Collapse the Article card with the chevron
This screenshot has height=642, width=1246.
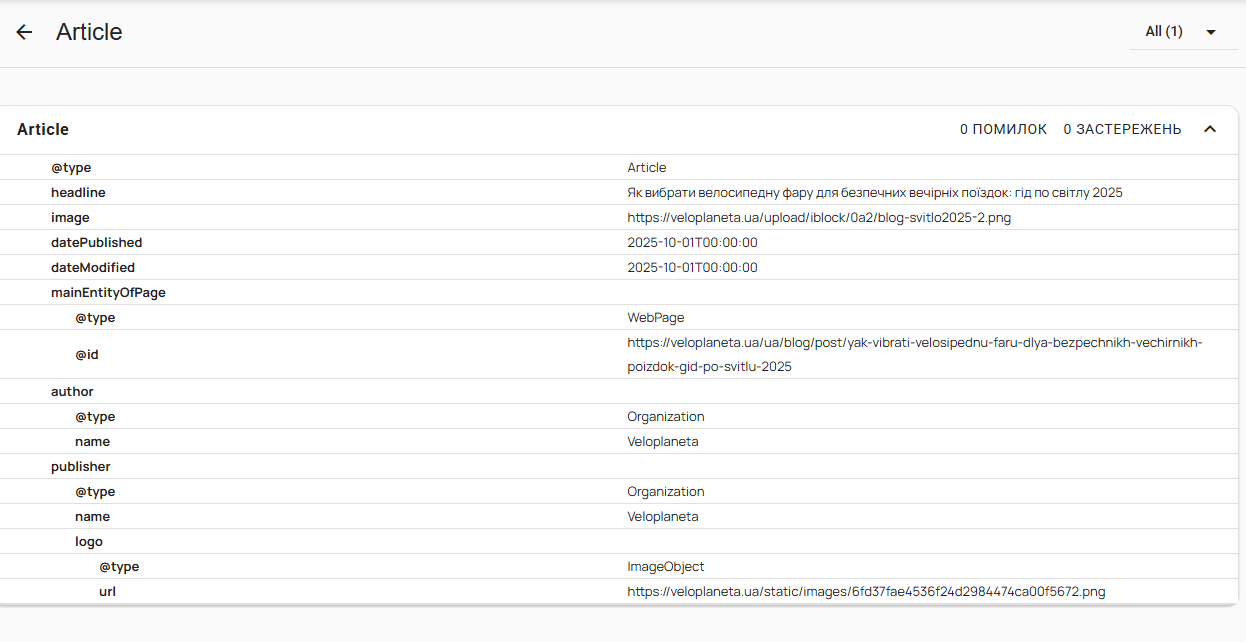click(x=1210, y=129)
